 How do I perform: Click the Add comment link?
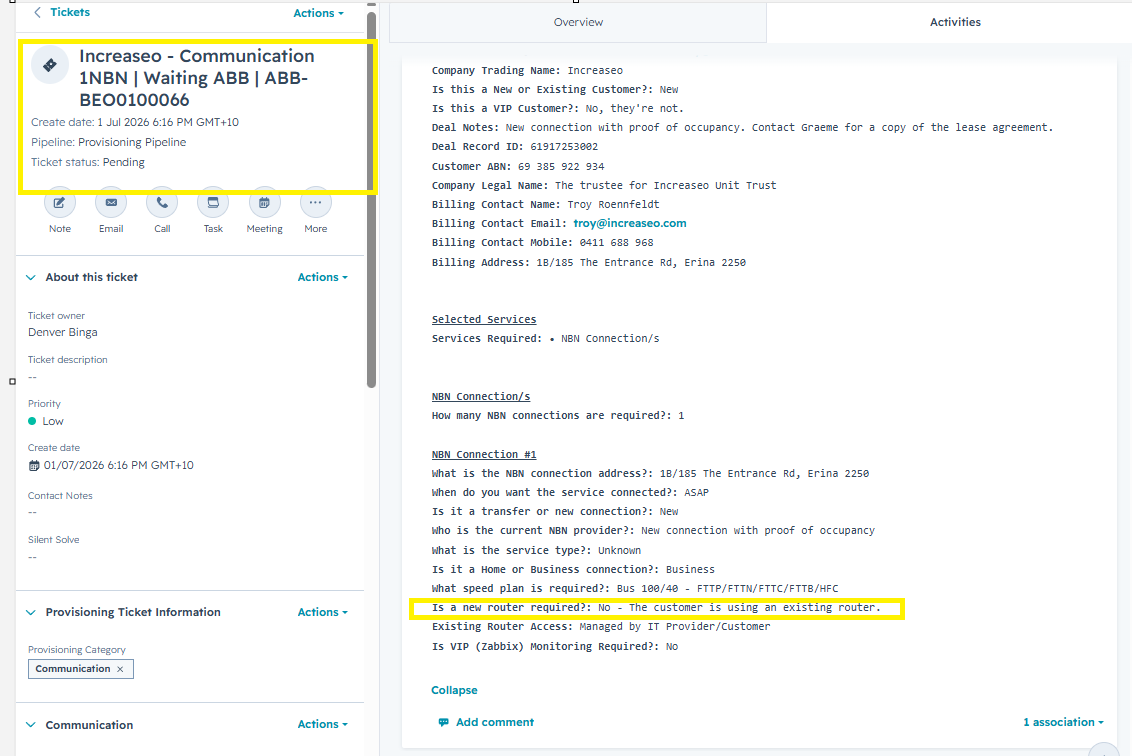point(495,722)
